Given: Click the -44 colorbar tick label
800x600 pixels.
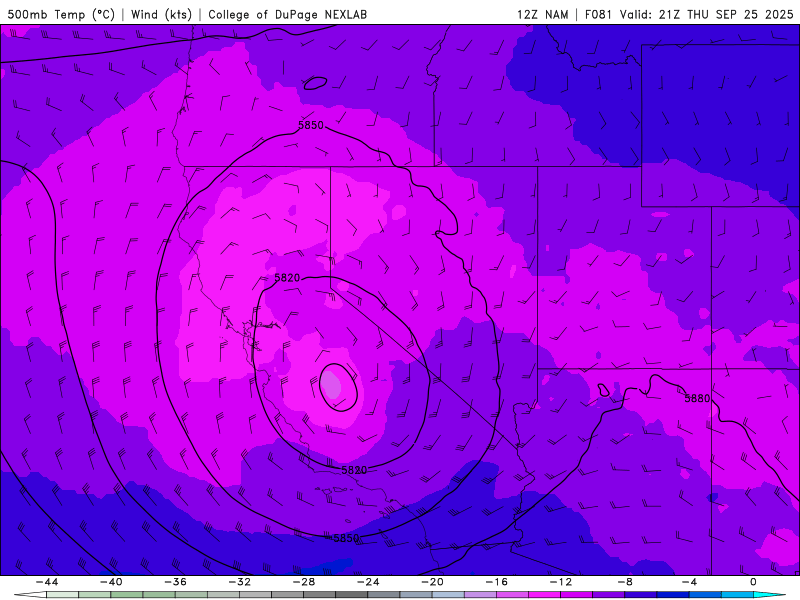Looking at the screenshot, I should tap(46, 582).
